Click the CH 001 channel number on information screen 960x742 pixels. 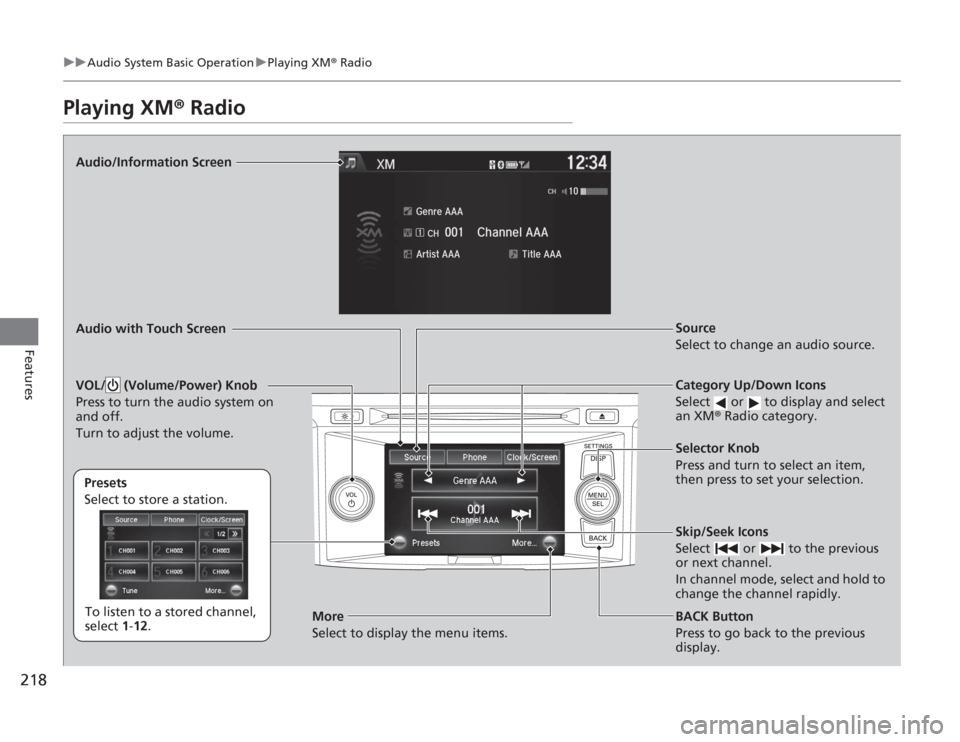click(x=445, y=233)
